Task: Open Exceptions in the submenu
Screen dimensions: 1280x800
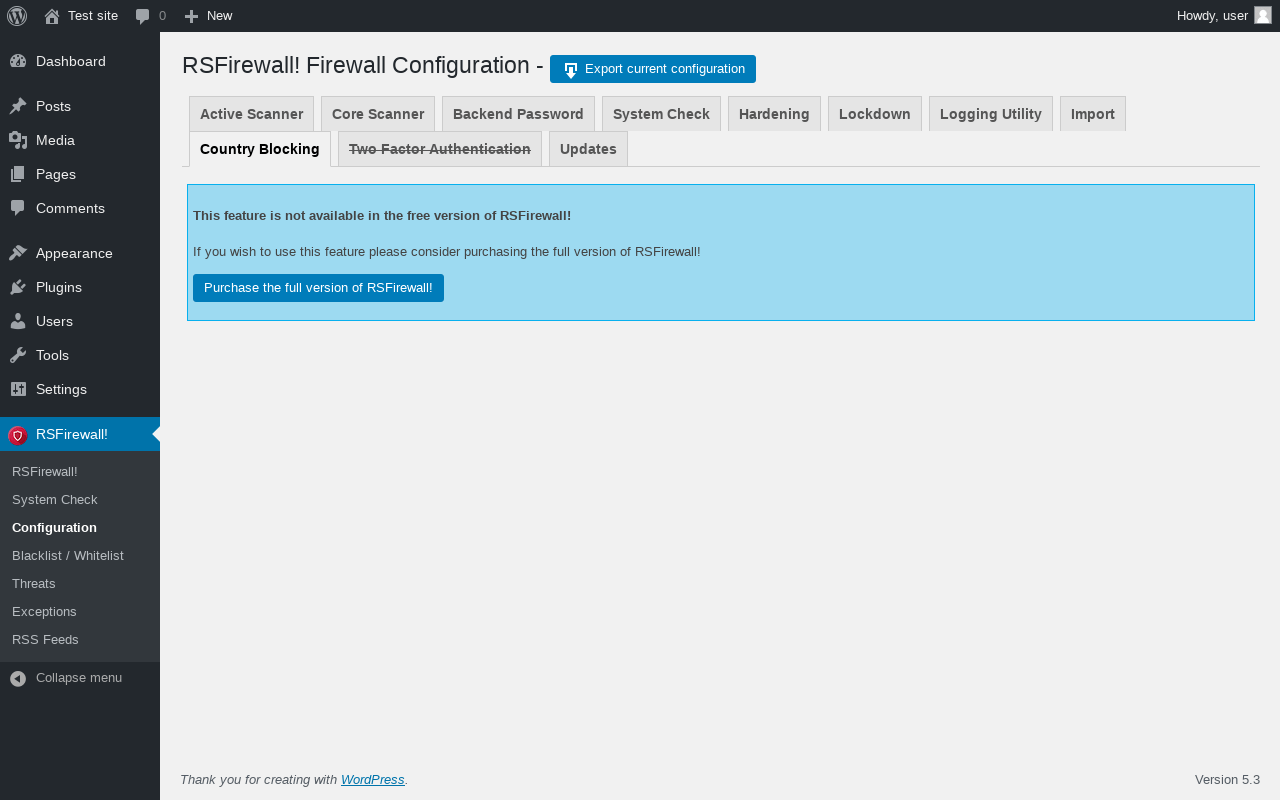Action: [80, 611]
